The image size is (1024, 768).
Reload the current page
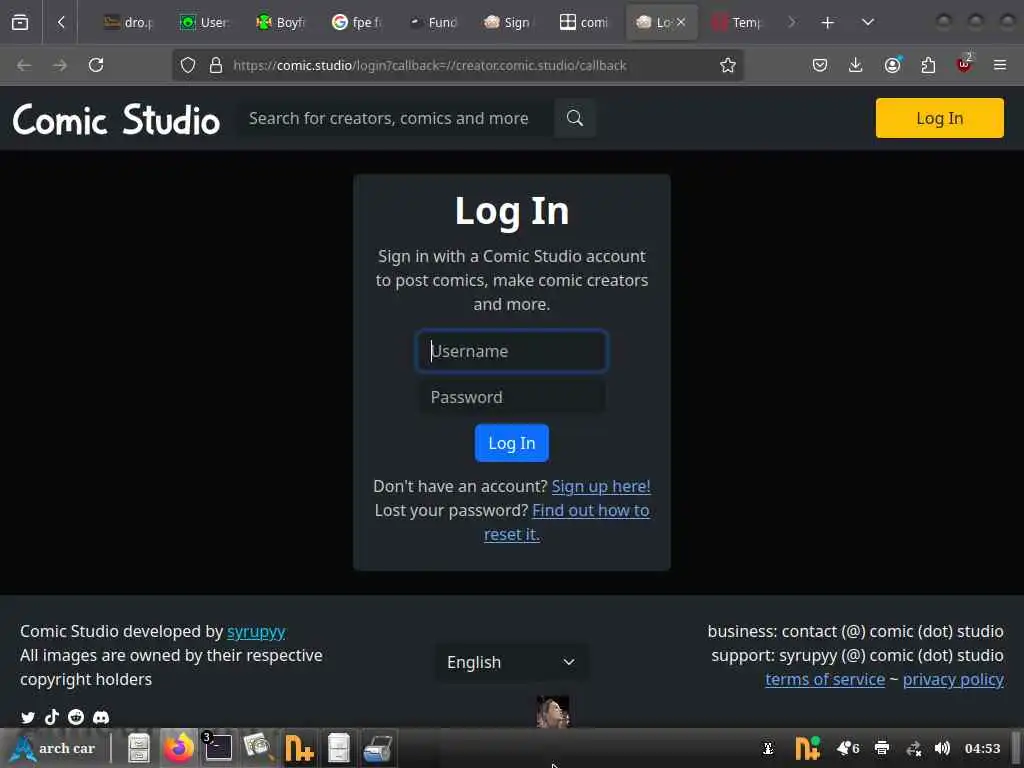pos(96,65)
